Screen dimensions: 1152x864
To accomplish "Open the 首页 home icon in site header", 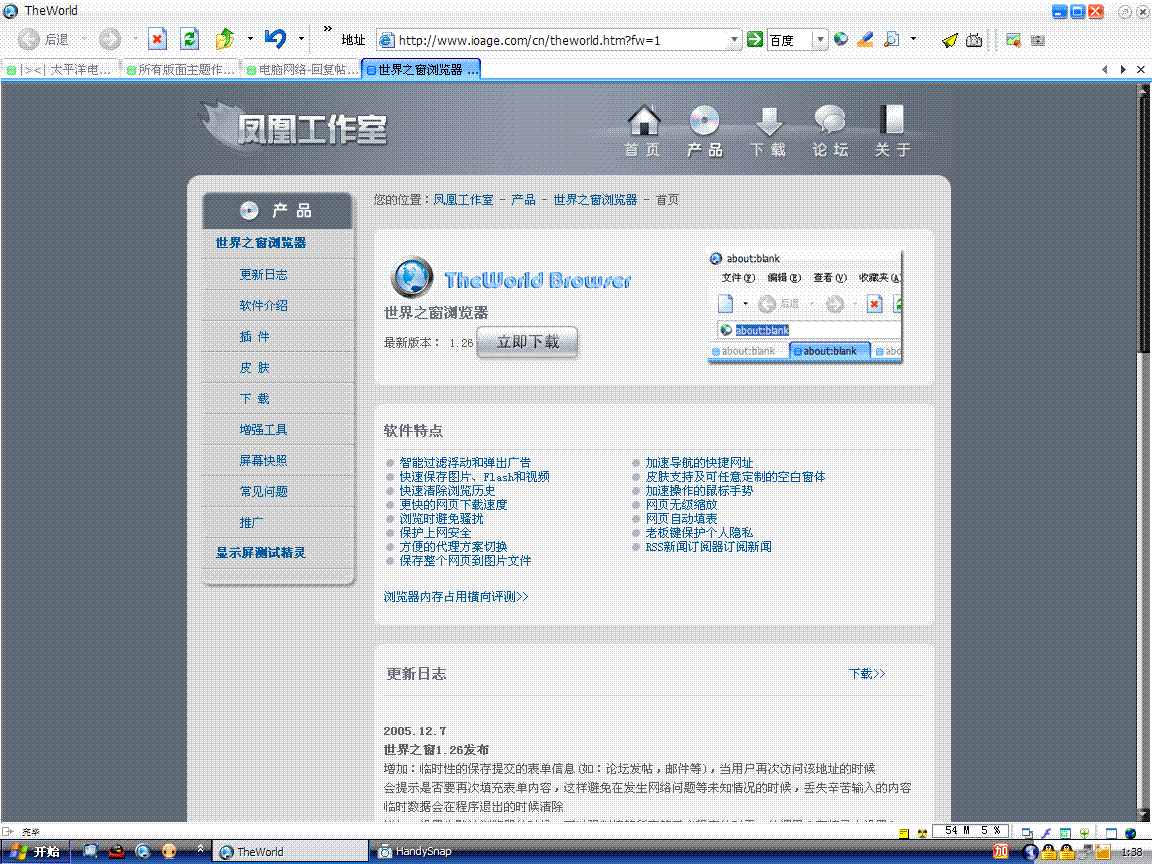I will point(643,131).
